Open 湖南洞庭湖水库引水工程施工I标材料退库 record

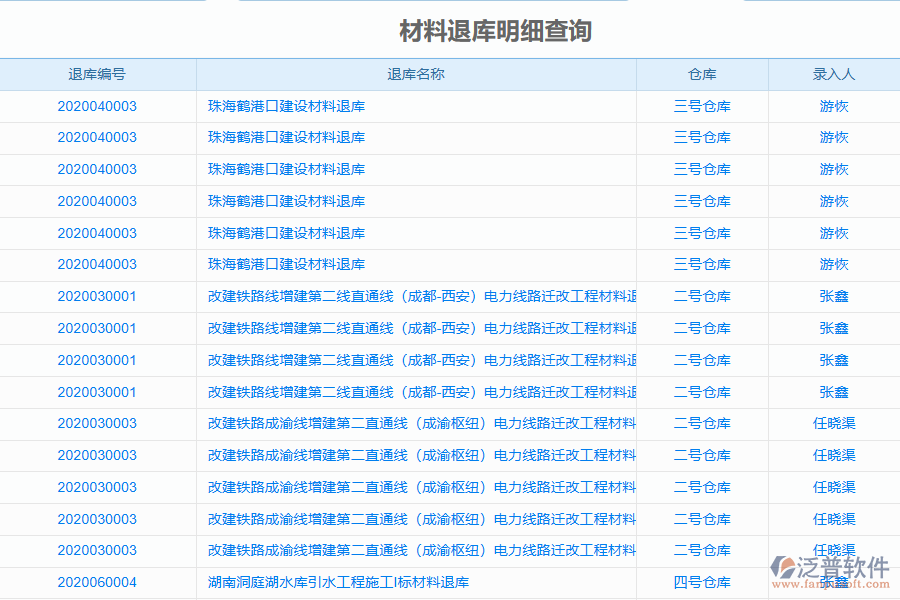pyautogui.click(x=338, y=583)
